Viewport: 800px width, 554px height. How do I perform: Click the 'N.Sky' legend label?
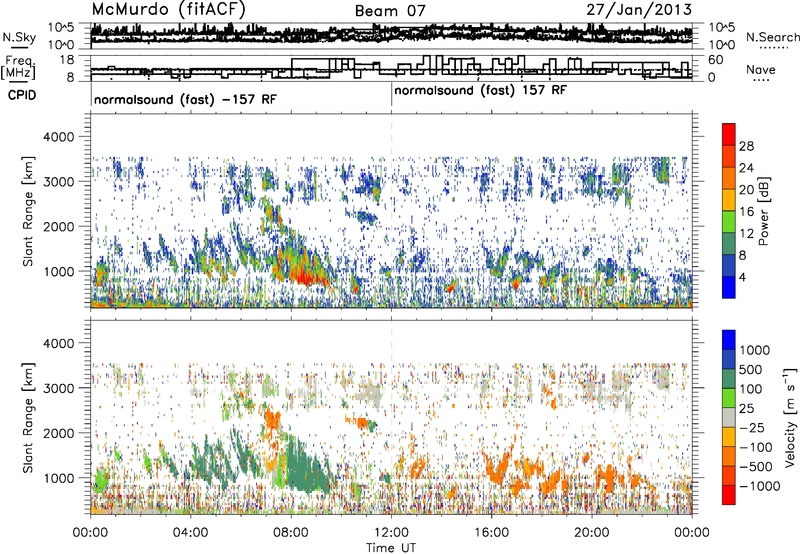pos(19,37)
